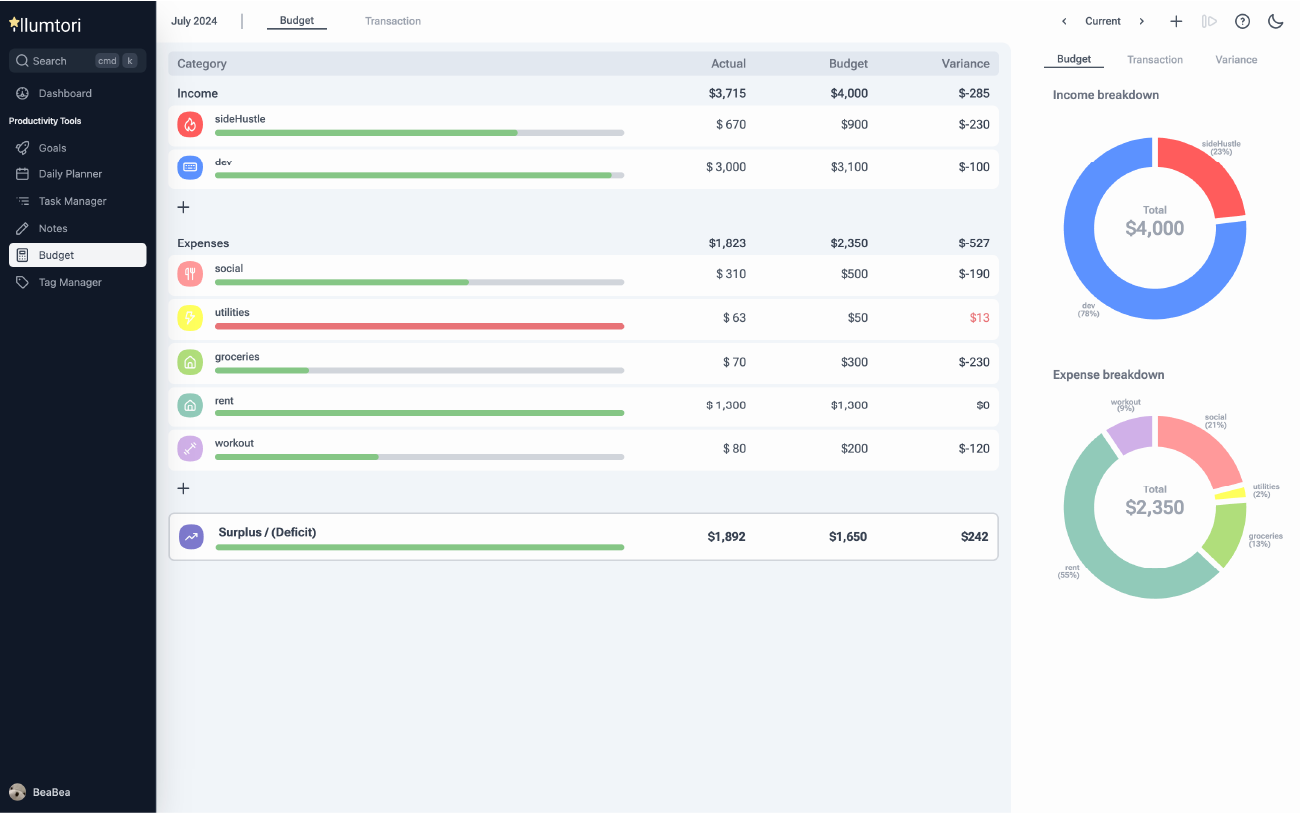Click the red utilities progress bar
Screen dimensions: 1301x813
(419, 326)
